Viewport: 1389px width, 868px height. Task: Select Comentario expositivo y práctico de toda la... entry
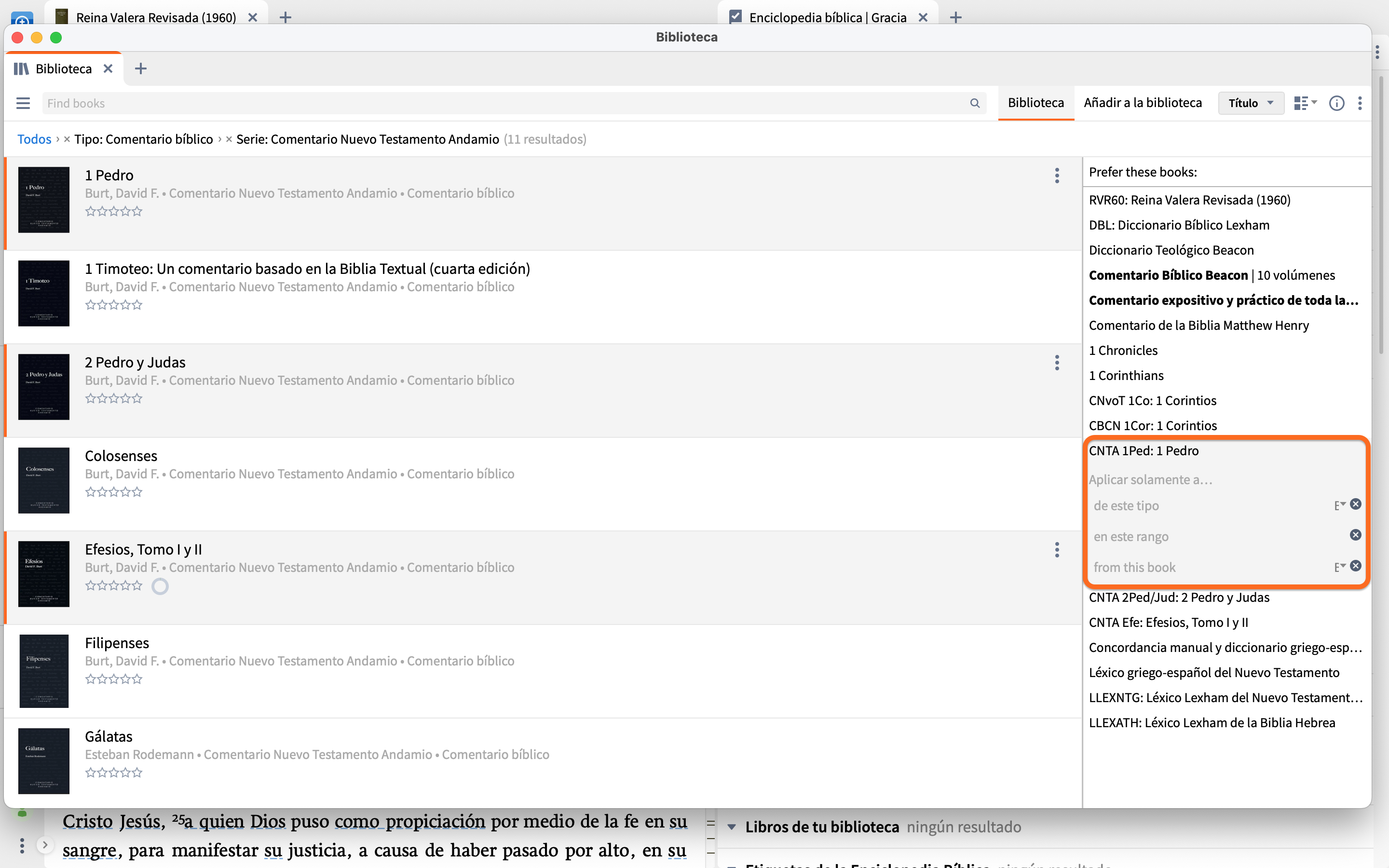[x=1223, y=301]
